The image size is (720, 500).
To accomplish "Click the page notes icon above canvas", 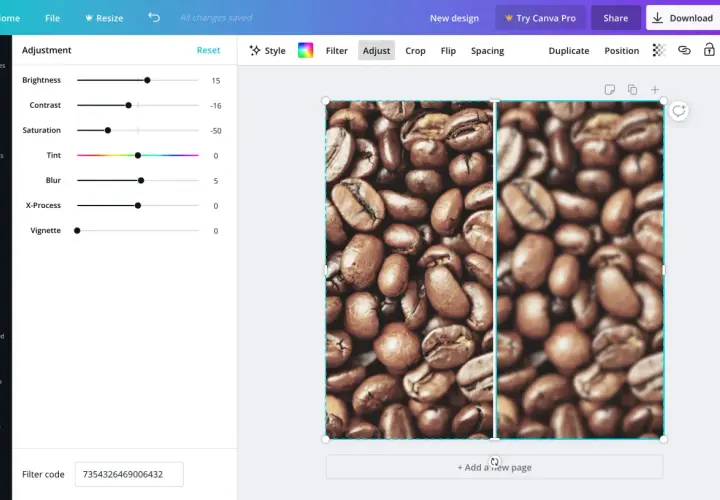I will [610, 90].
